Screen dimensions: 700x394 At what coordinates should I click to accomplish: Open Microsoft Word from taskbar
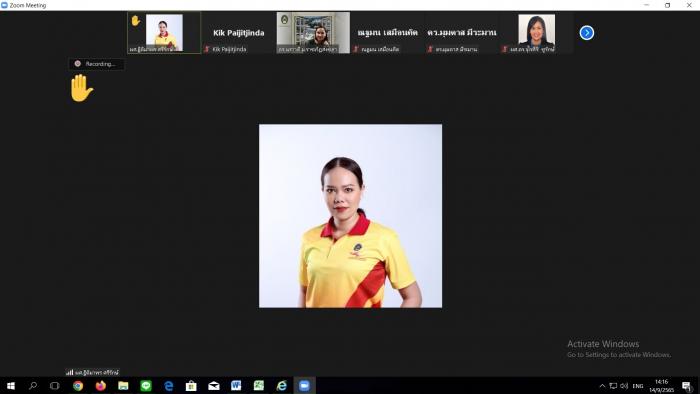(236, 386)
